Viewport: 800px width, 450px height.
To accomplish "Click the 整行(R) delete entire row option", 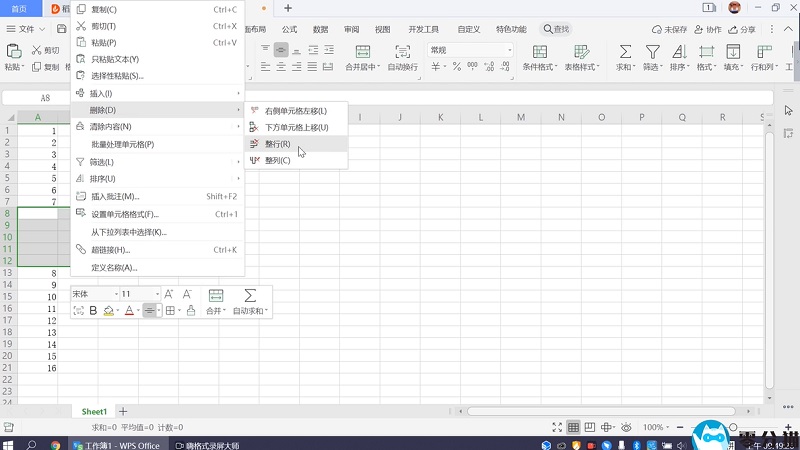I will [x=278, y=144].
